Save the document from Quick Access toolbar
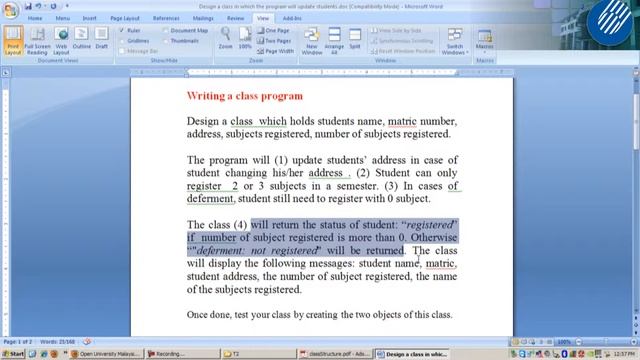The height and width of the screenshot is (360, 640). [x=28, y=6]
